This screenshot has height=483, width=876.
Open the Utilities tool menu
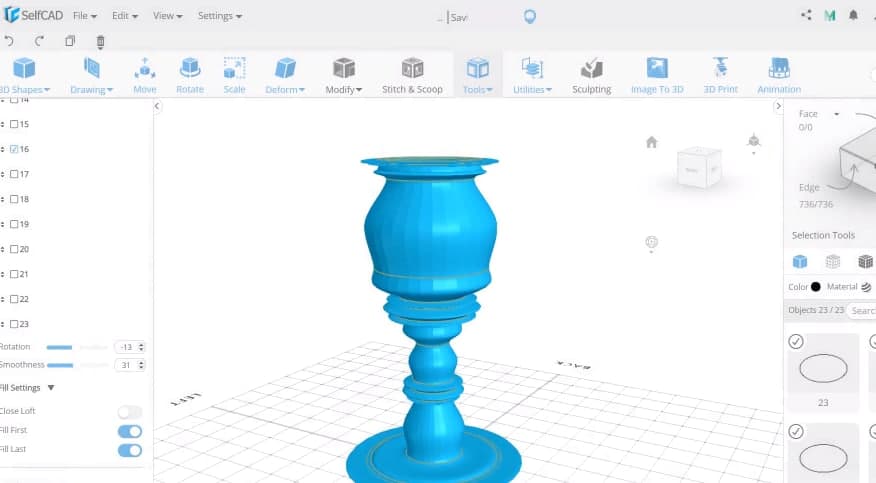pyautogui.click(x=532, y=76)
